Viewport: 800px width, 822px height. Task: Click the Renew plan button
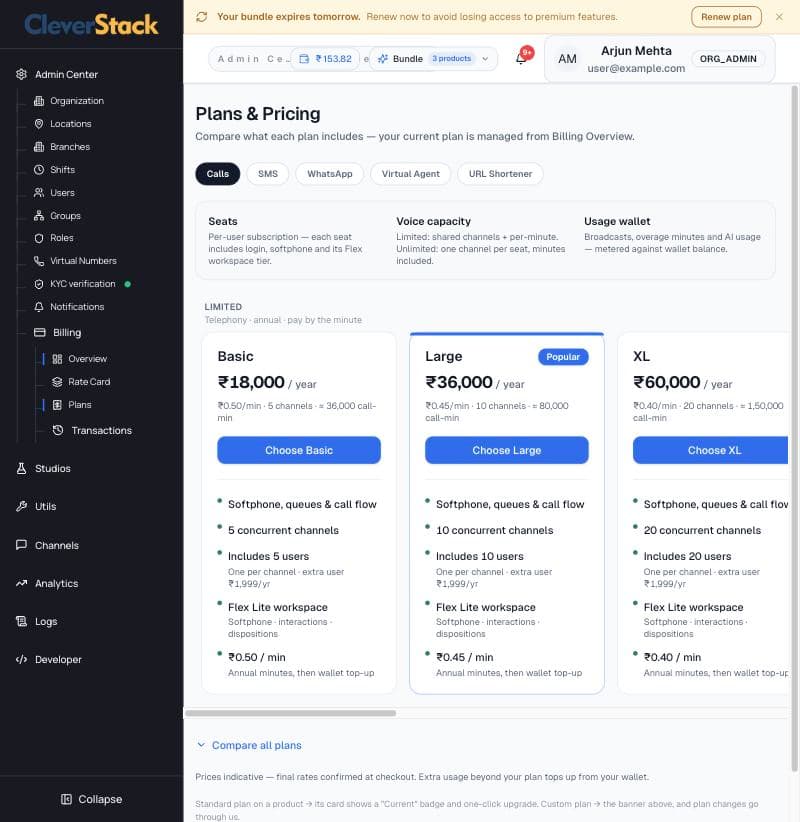point(726,17)
